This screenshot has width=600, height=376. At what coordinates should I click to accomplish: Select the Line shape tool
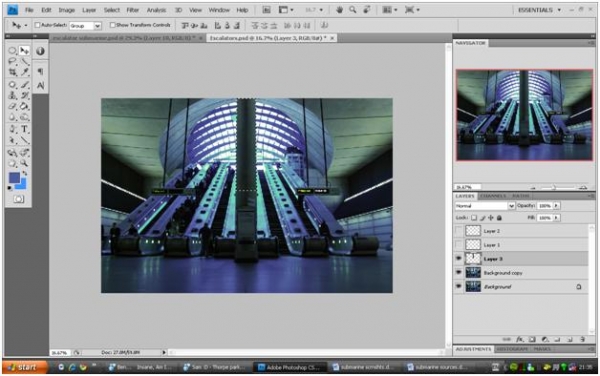pos(24,140)
